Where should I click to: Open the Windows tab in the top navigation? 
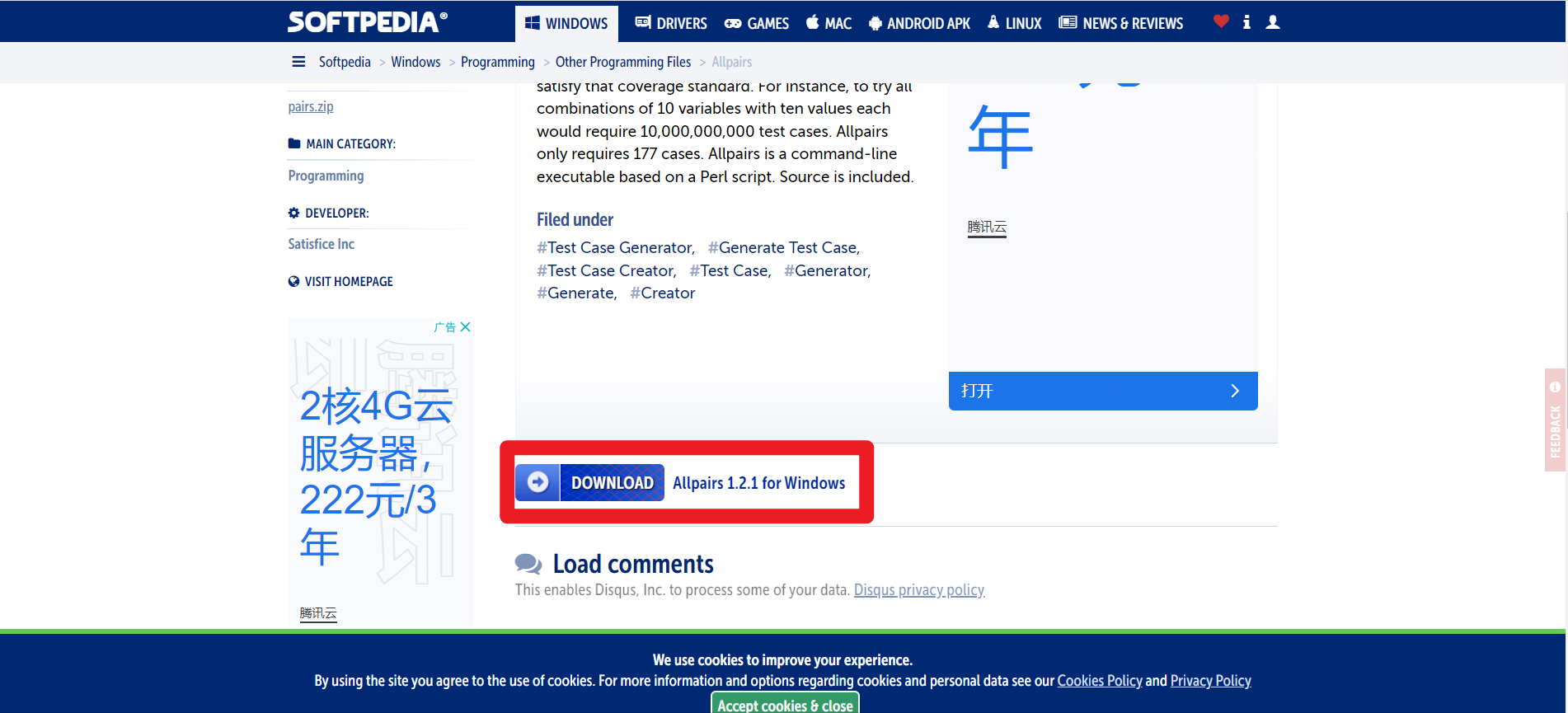(x=566, y=23)
